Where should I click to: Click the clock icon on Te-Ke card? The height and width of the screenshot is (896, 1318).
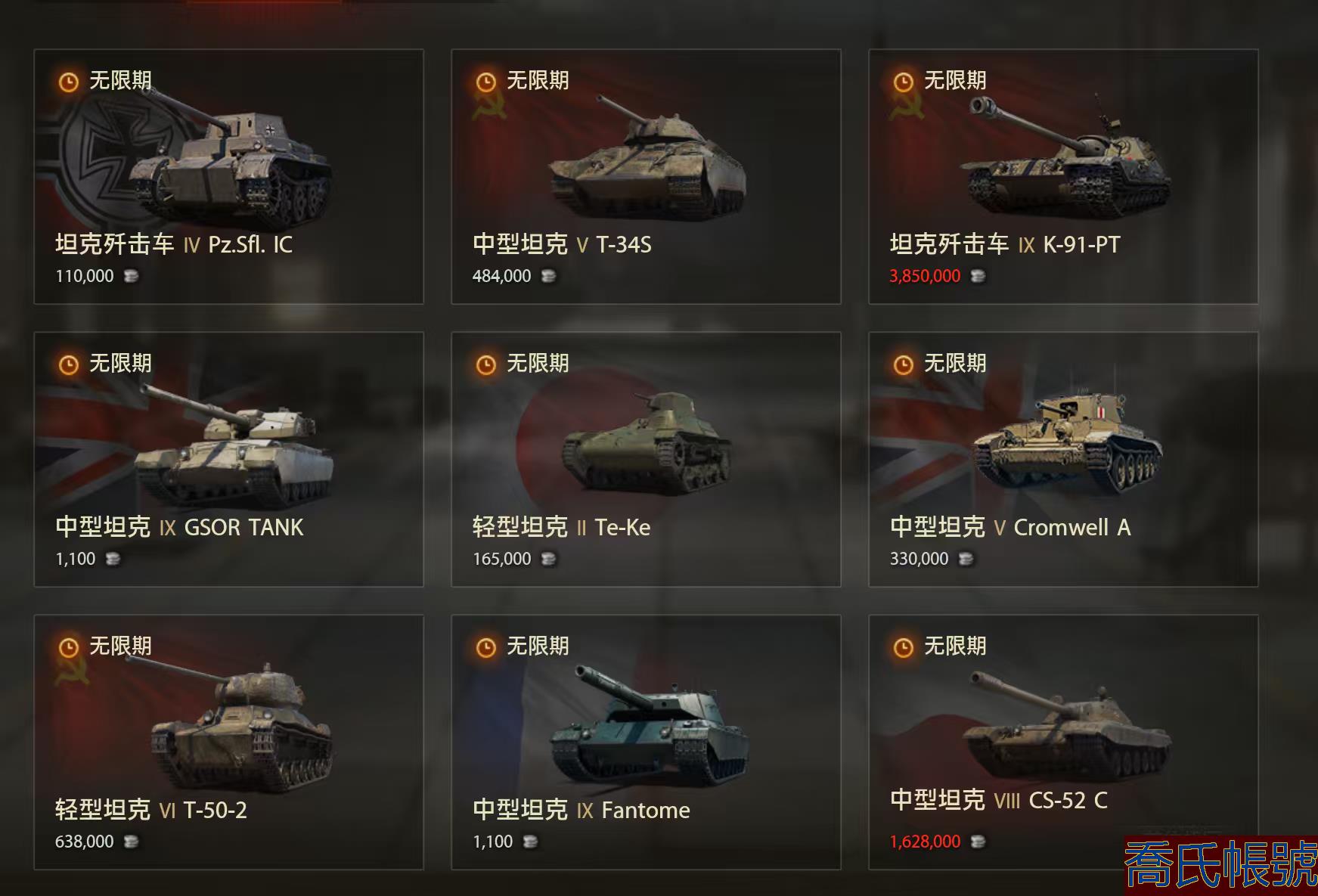tap(486, 365)
